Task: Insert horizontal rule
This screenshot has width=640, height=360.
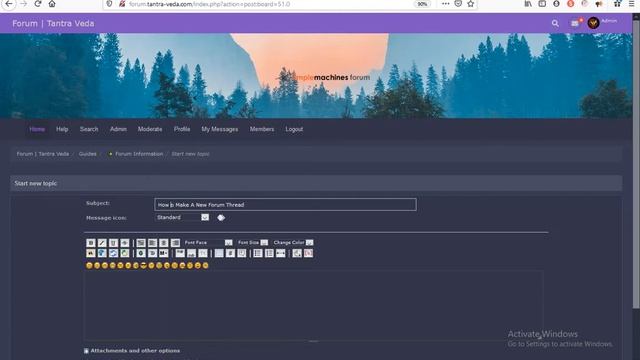Action: (x=281, y=253)
